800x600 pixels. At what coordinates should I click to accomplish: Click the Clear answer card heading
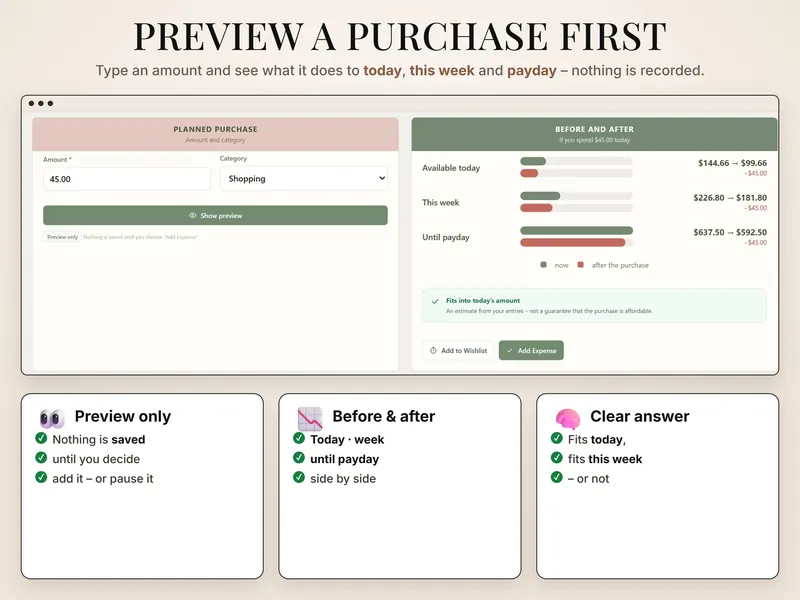tap(640, 416)
